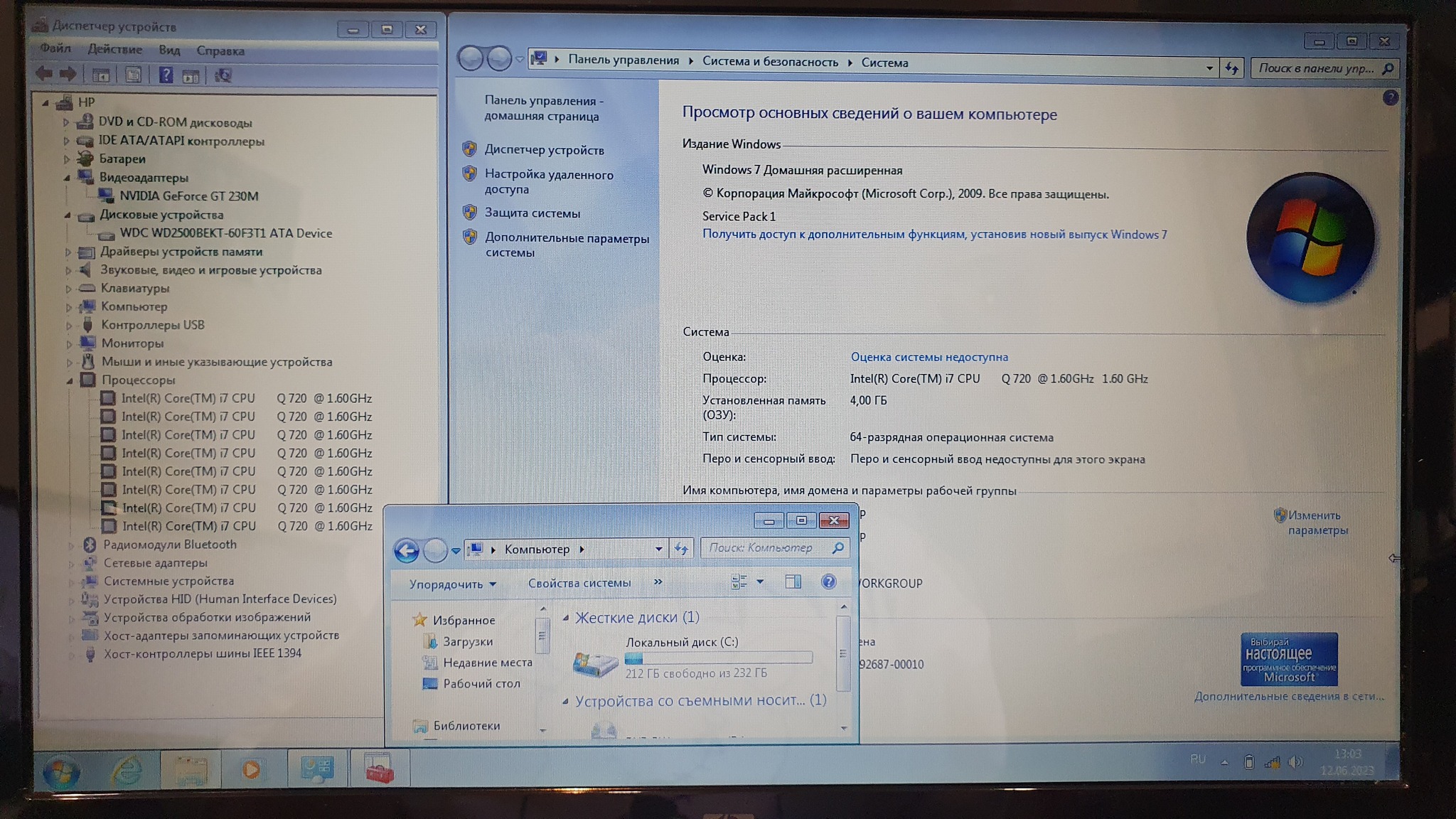The width and height of the screenshot is (1456, 819).
Task: Click the Help icon in the Computer window
Action: 828,582
